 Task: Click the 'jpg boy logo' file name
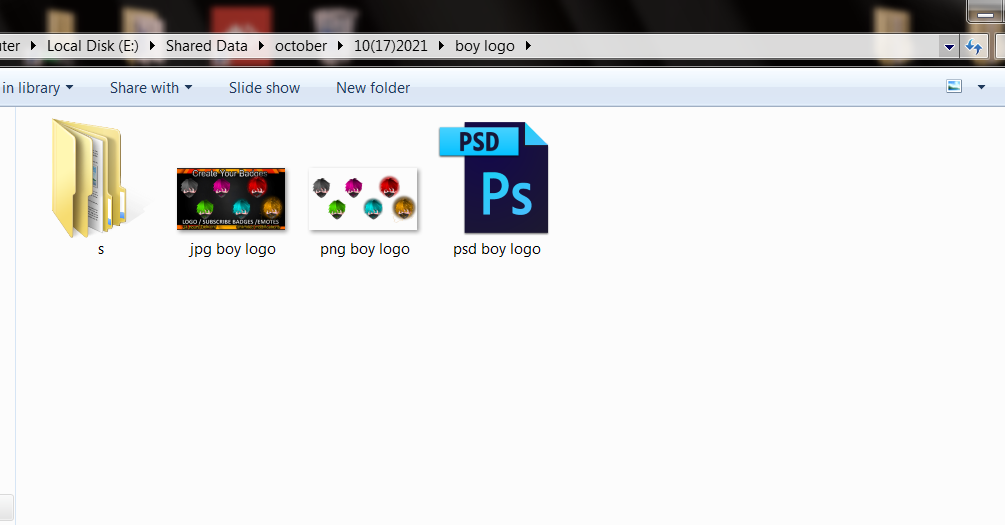233,249
